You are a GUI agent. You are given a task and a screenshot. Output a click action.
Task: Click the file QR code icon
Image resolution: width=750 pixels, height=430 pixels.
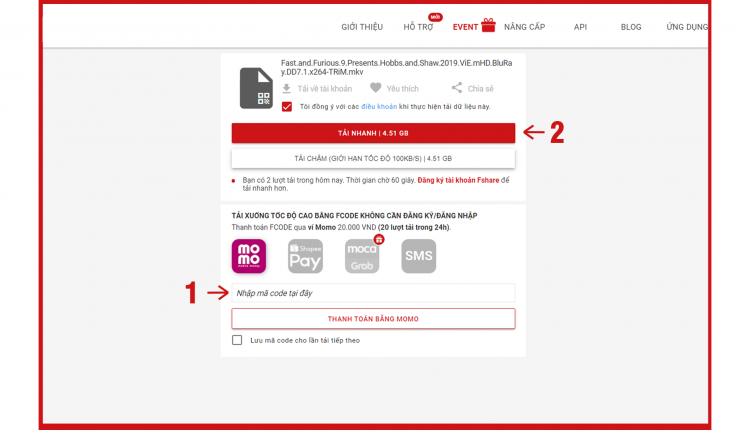256,88
